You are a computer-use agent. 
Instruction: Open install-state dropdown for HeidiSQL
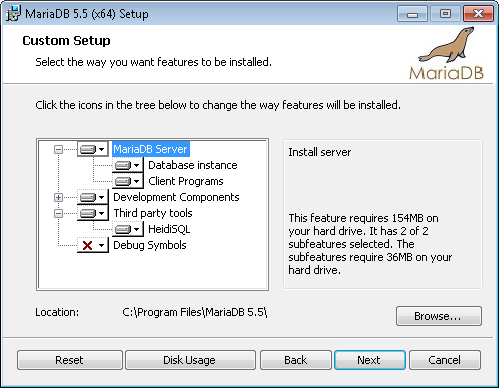128,229
